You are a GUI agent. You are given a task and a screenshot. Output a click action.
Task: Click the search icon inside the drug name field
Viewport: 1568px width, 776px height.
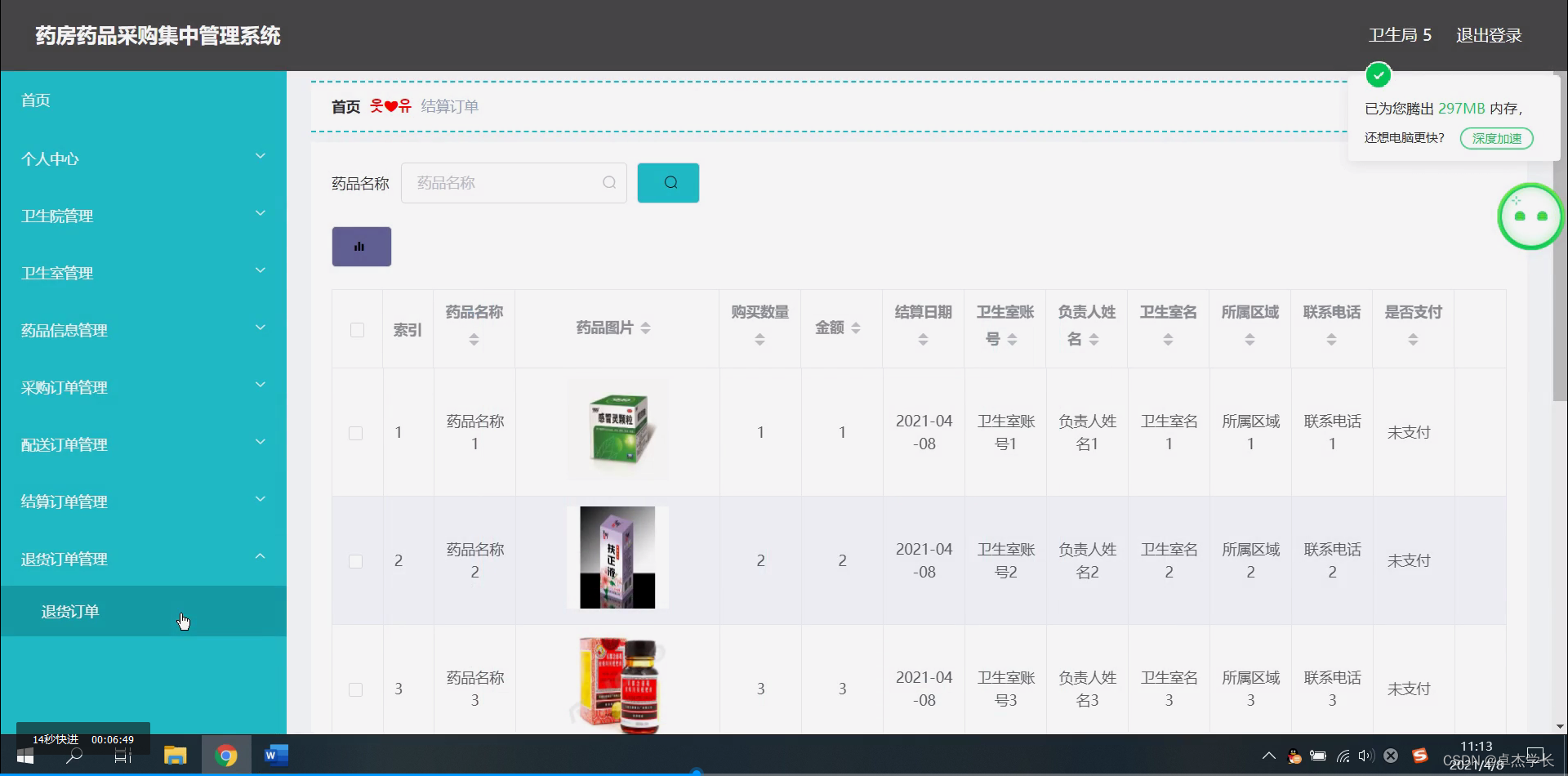click(608, 182)
